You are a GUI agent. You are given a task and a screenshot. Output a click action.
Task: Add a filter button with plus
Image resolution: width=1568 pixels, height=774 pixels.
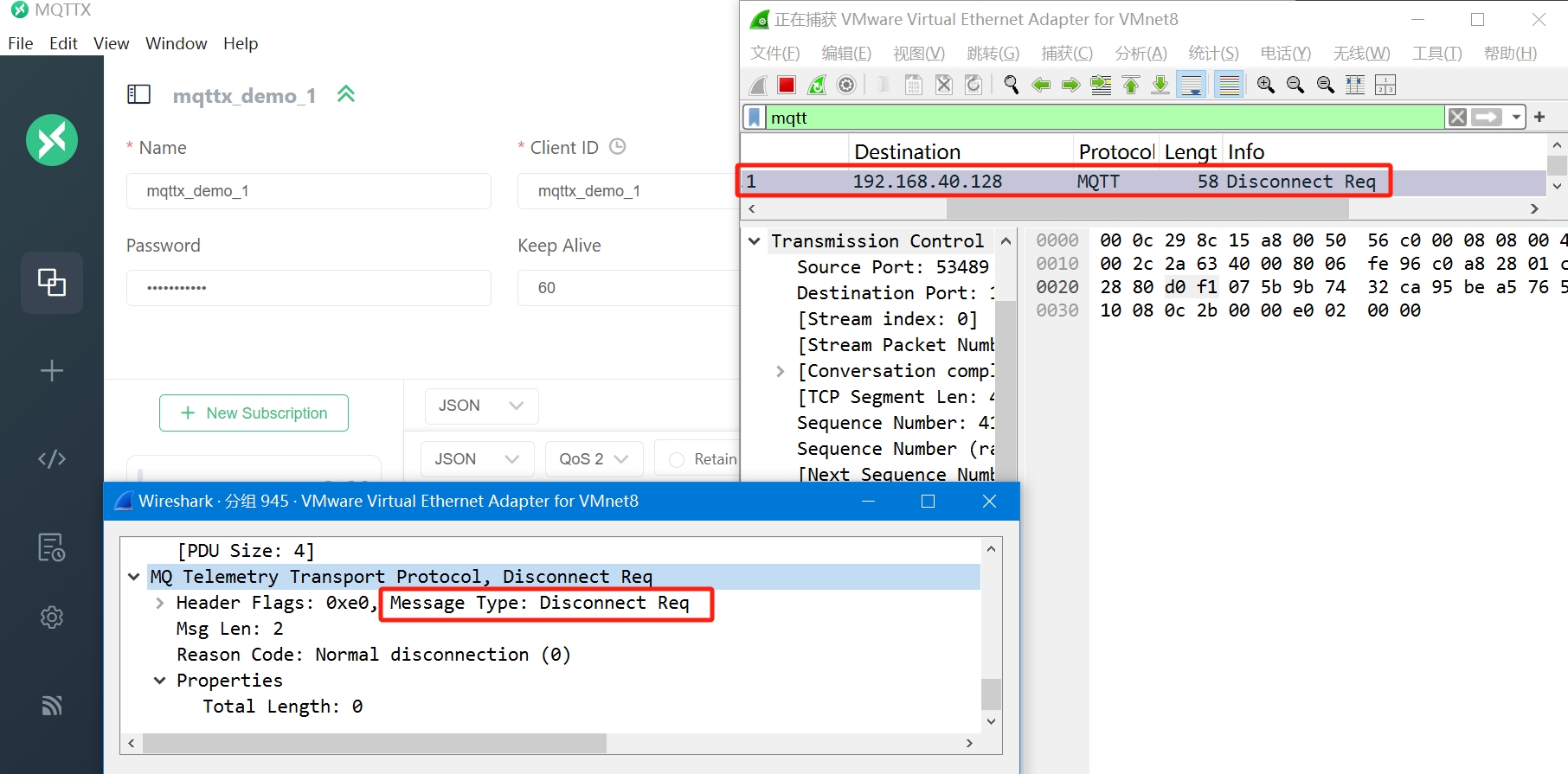1539,117
